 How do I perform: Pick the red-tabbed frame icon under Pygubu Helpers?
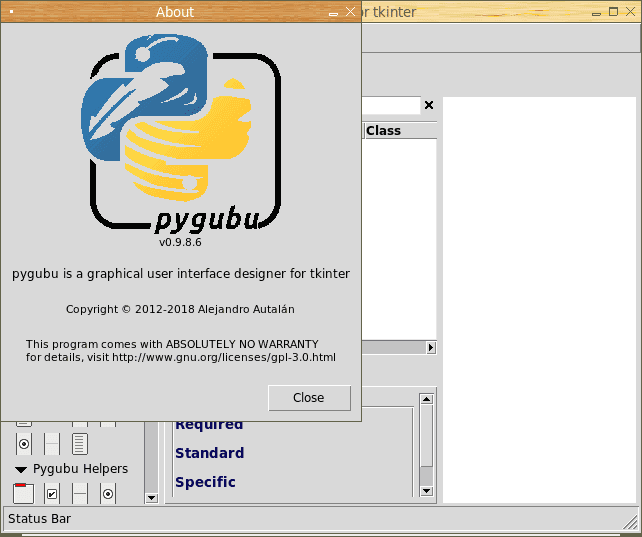[x=23, y=493]
